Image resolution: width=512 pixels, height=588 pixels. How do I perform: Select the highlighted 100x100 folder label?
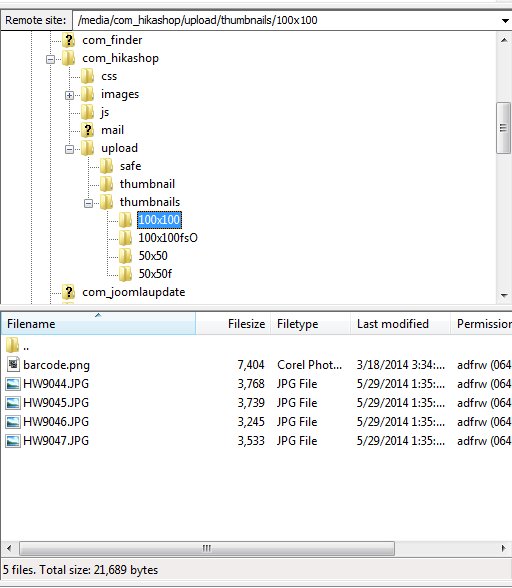pyautogui.click(x=159, y=220)
